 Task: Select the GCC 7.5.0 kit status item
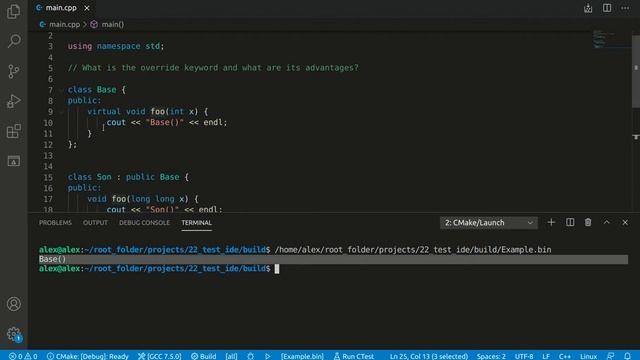tap(160, 356)
